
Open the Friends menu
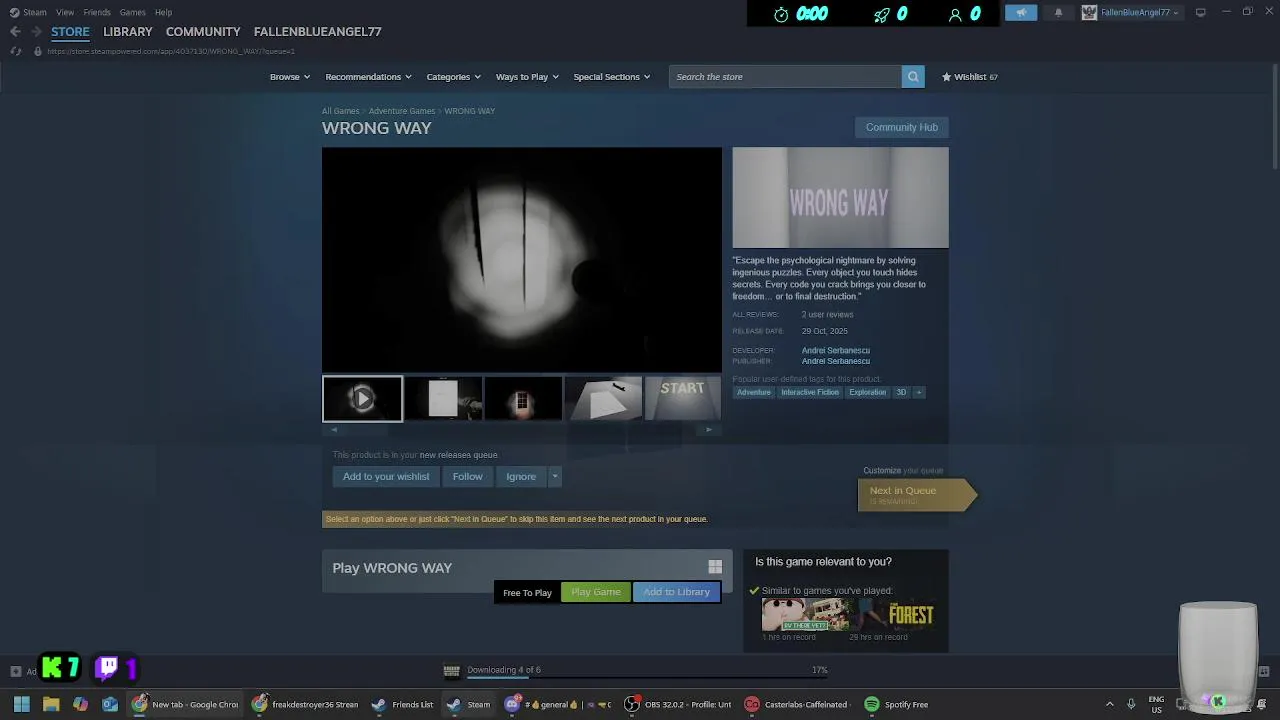point(97,12)
